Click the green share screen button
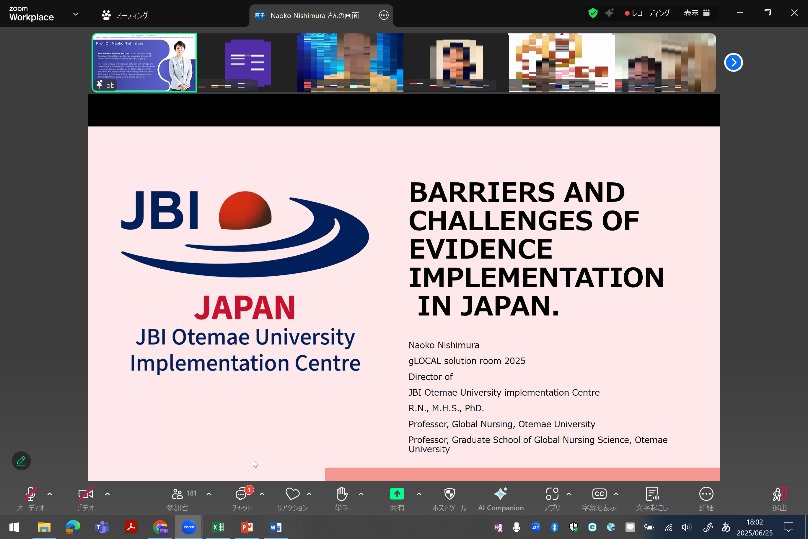This screenshot has height=539, width=808. 397,494
